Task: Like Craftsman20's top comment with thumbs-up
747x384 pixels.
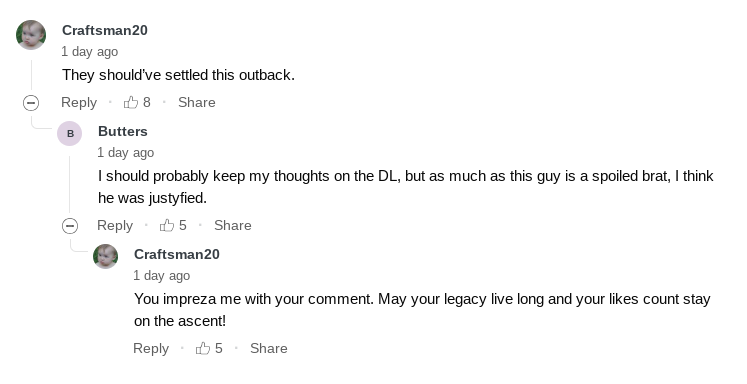Action: coord(131,102)
